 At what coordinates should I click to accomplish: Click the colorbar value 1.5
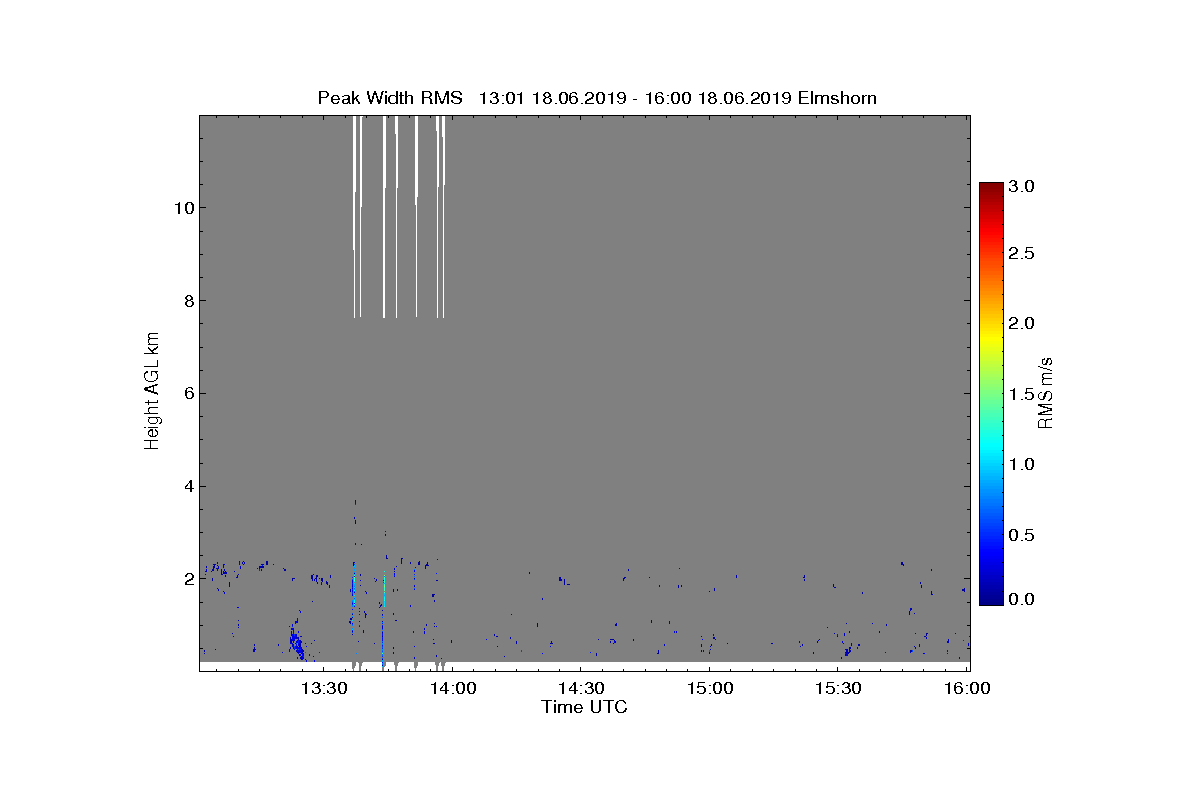point(1022,394)
